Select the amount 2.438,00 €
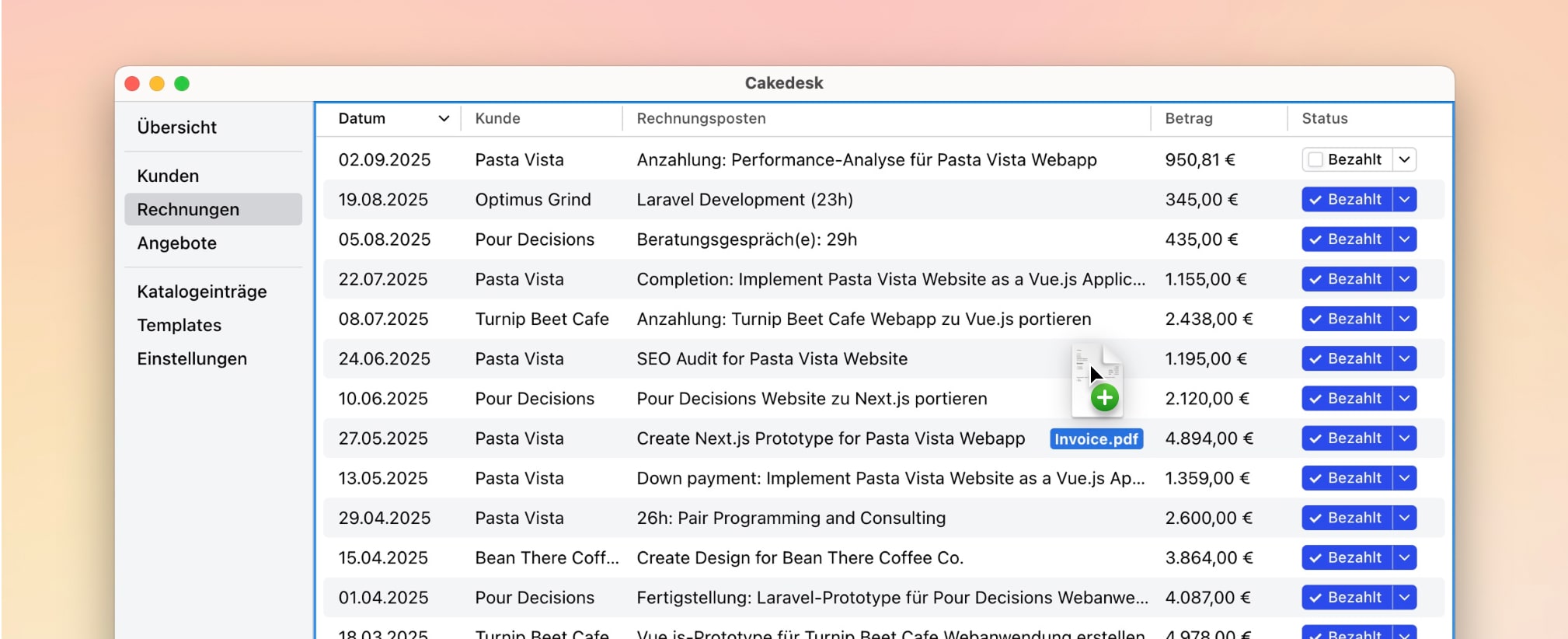The height and width of the screenshot is (639, 1568). (1209, 319)
